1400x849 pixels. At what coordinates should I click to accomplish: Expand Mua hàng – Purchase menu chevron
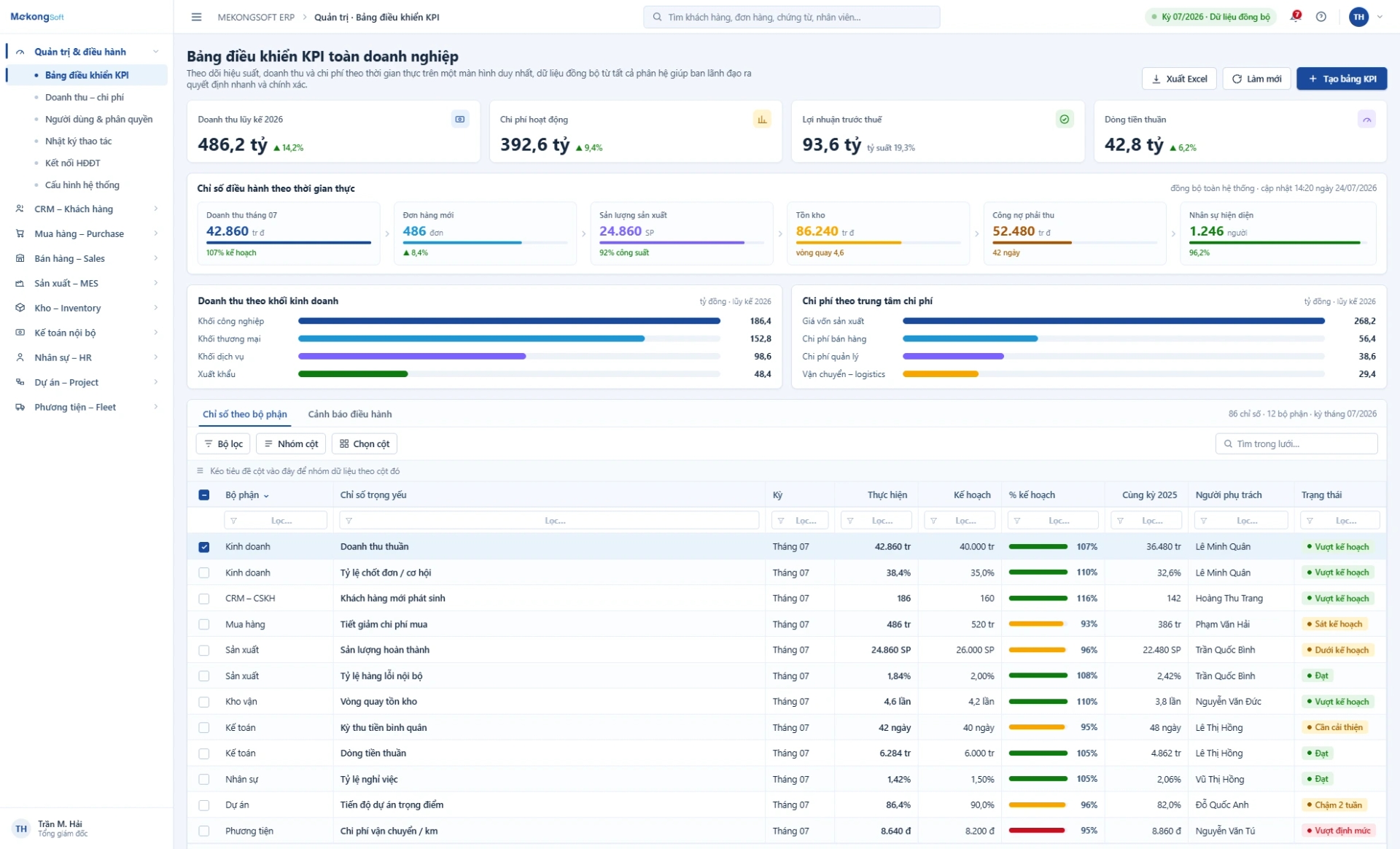pos(155,233)
